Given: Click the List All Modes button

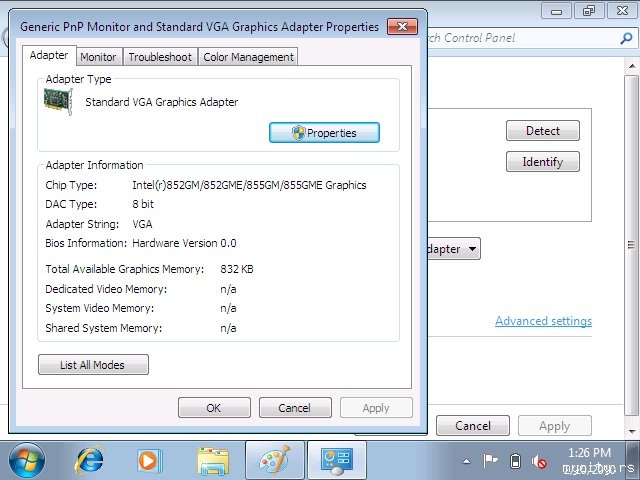Looking at the screenshot, I should click(x=93, y=364).
